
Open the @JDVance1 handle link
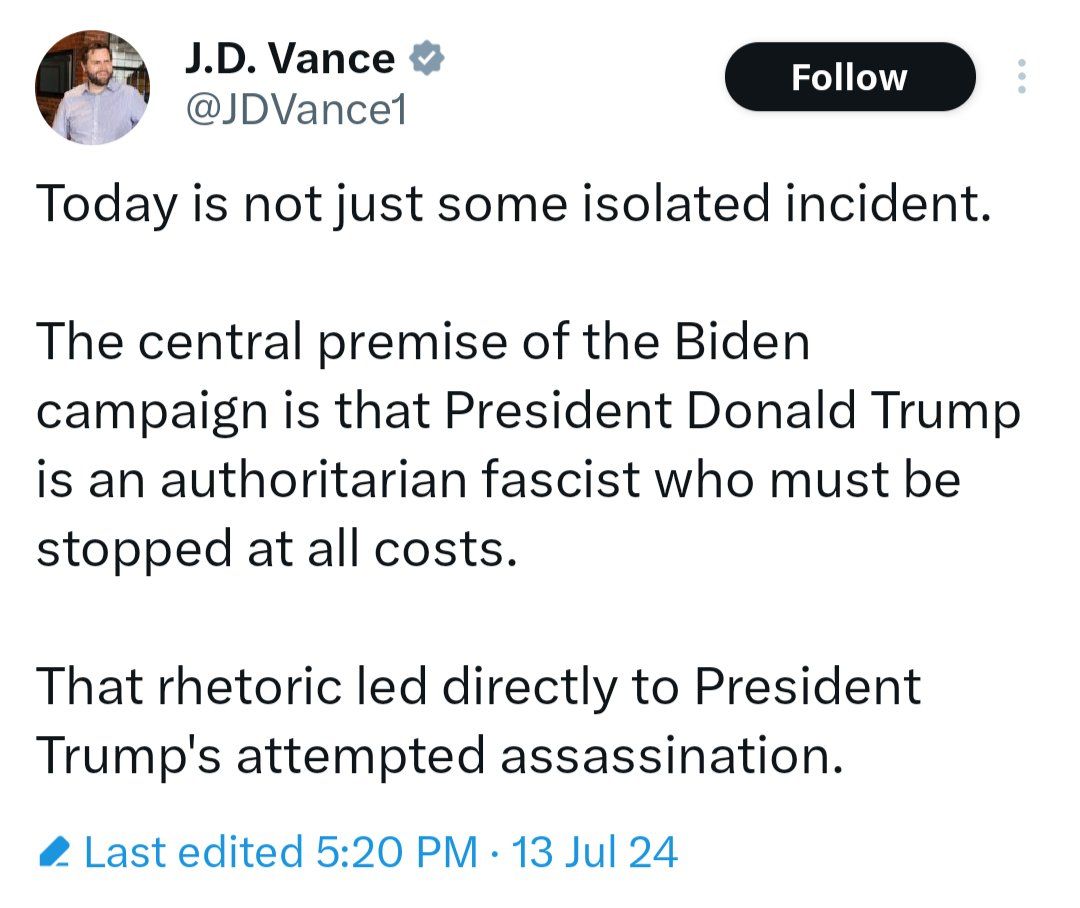(x=295, y=110)
